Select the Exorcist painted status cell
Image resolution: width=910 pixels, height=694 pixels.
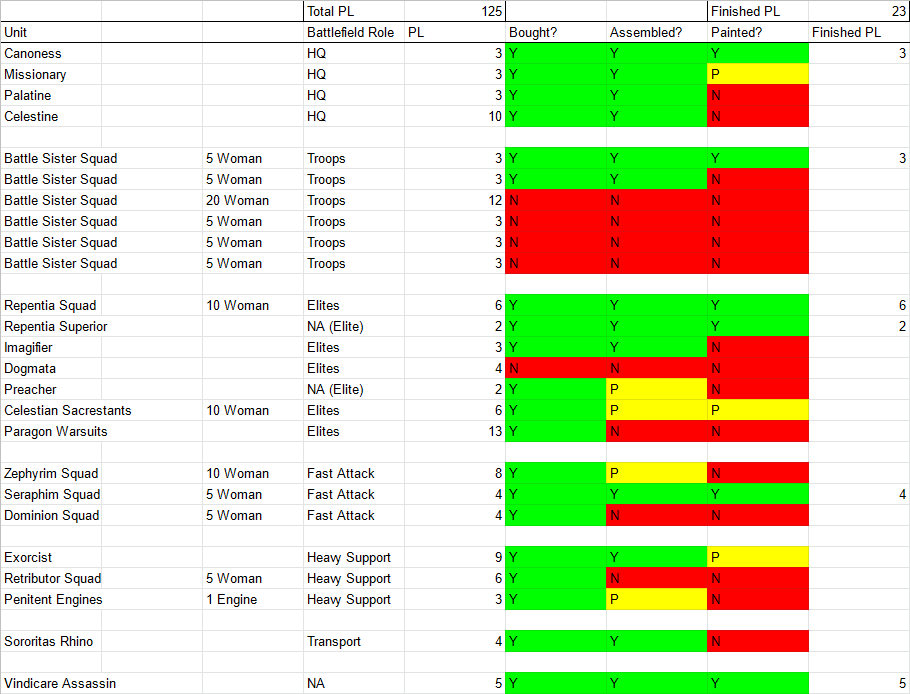(x=757, y=558)
